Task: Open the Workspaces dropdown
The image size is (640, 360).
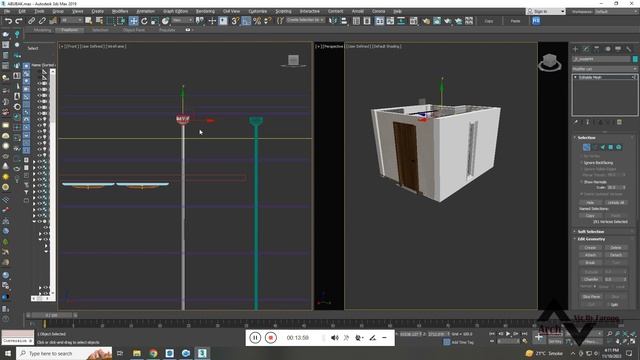Action: tap(616, 11)
